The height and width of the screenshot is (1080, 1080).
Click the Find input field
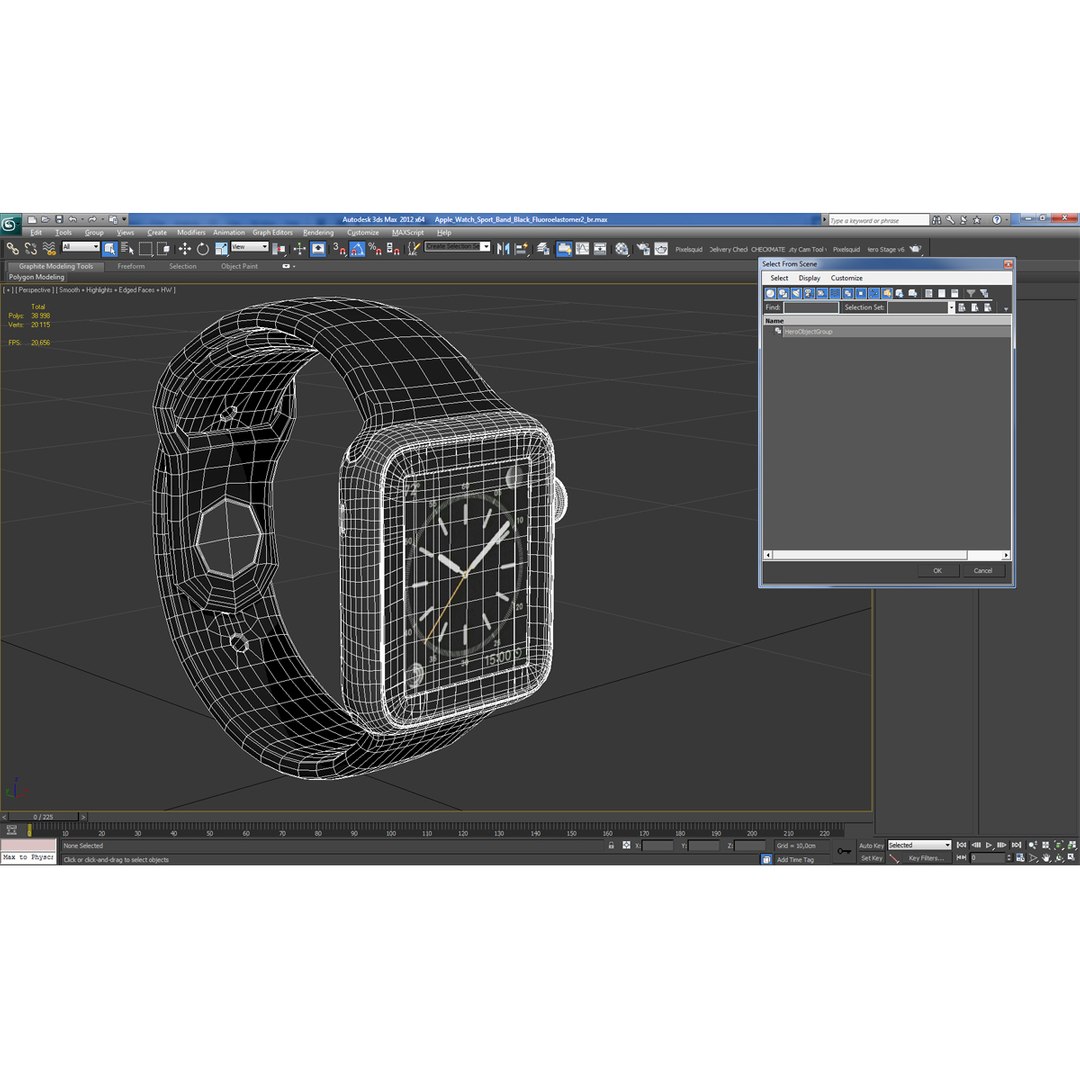click(811, 308)
